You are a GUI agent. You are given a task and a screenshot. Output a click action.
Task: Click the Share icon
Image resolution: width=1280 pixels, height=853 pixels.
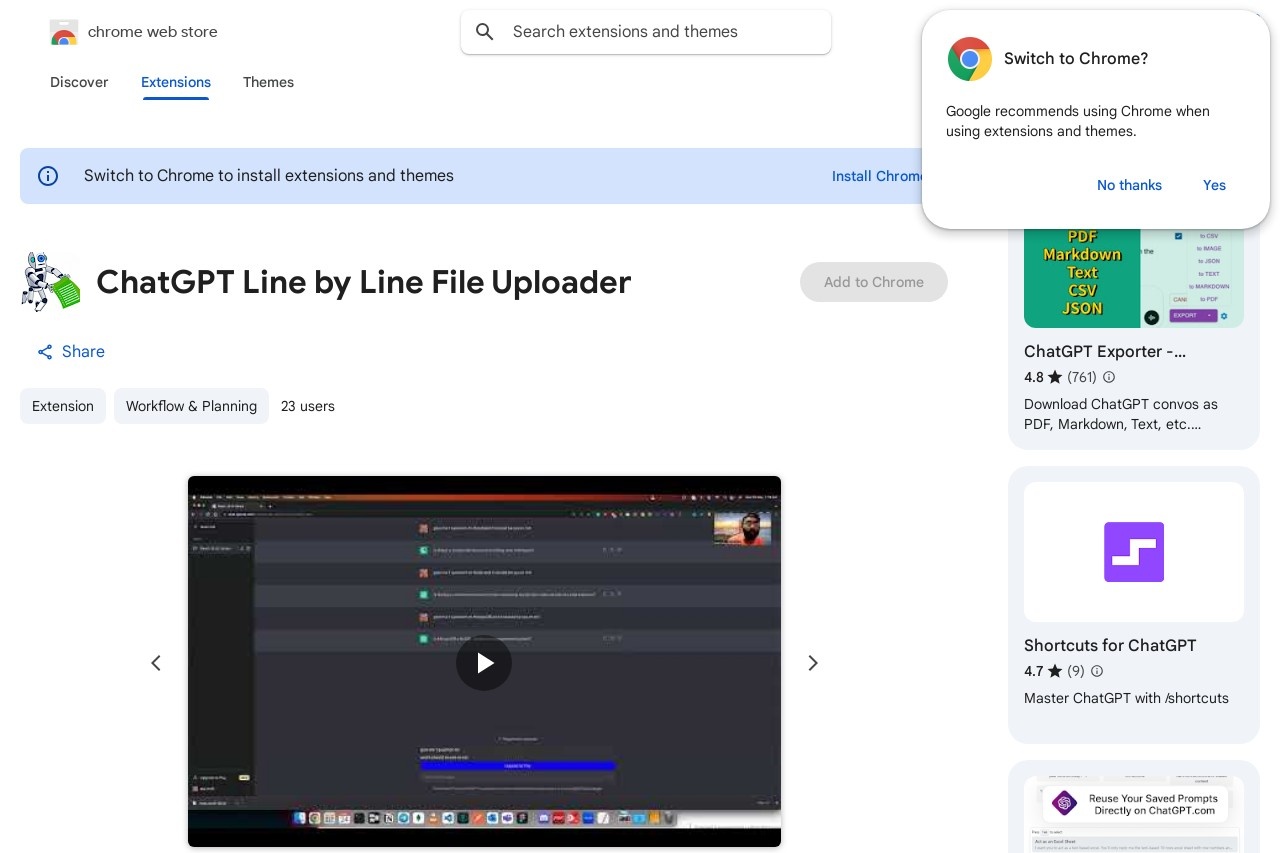point(45,352)
